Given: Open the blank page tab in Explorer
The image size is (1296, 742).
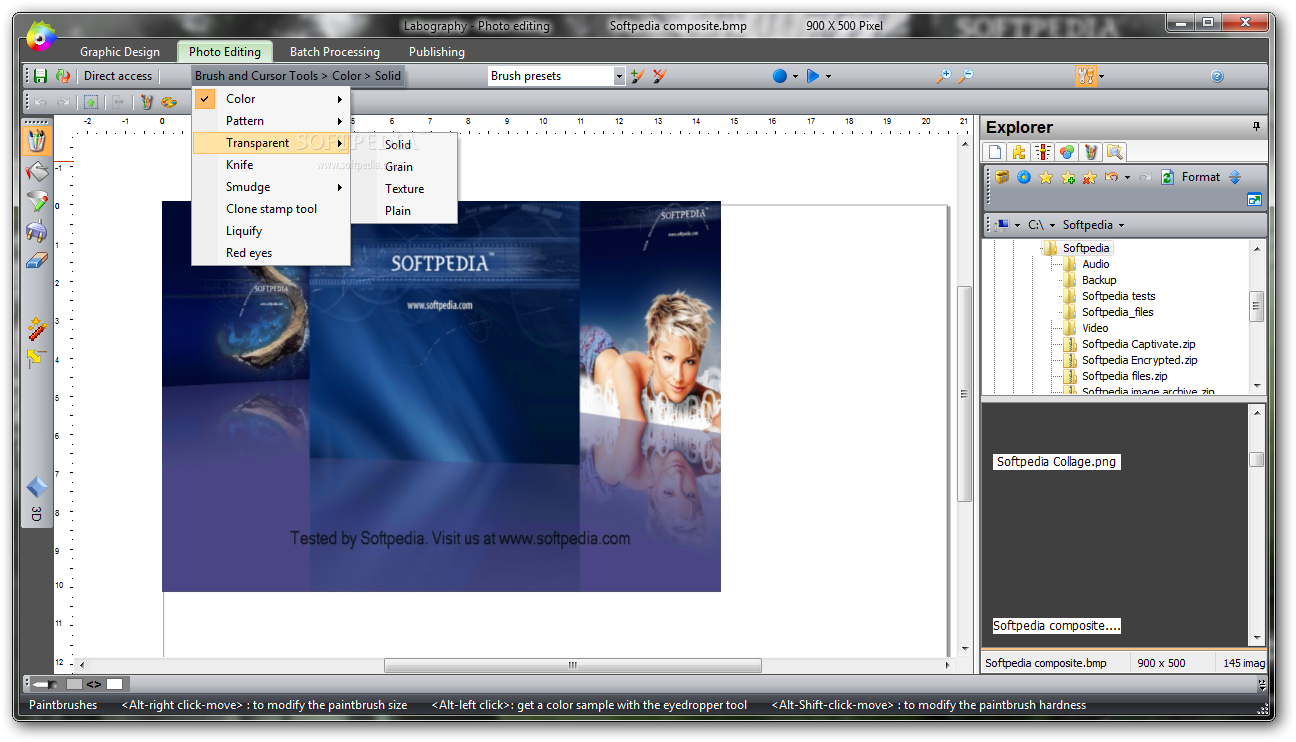Looking at the screenshot, I should click(995, 152).
